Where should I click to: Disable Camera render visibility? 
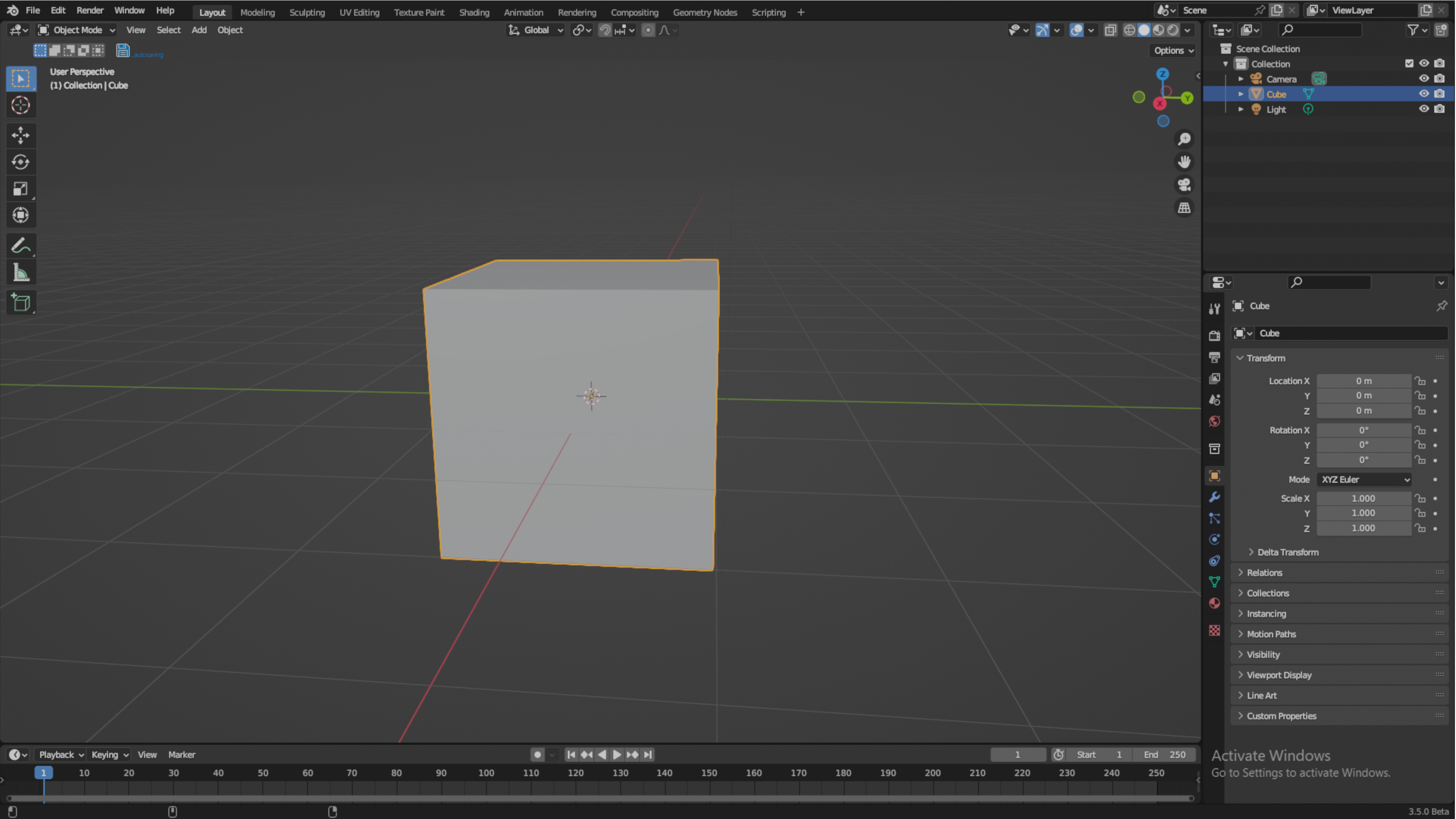(x=1440, y=78)
